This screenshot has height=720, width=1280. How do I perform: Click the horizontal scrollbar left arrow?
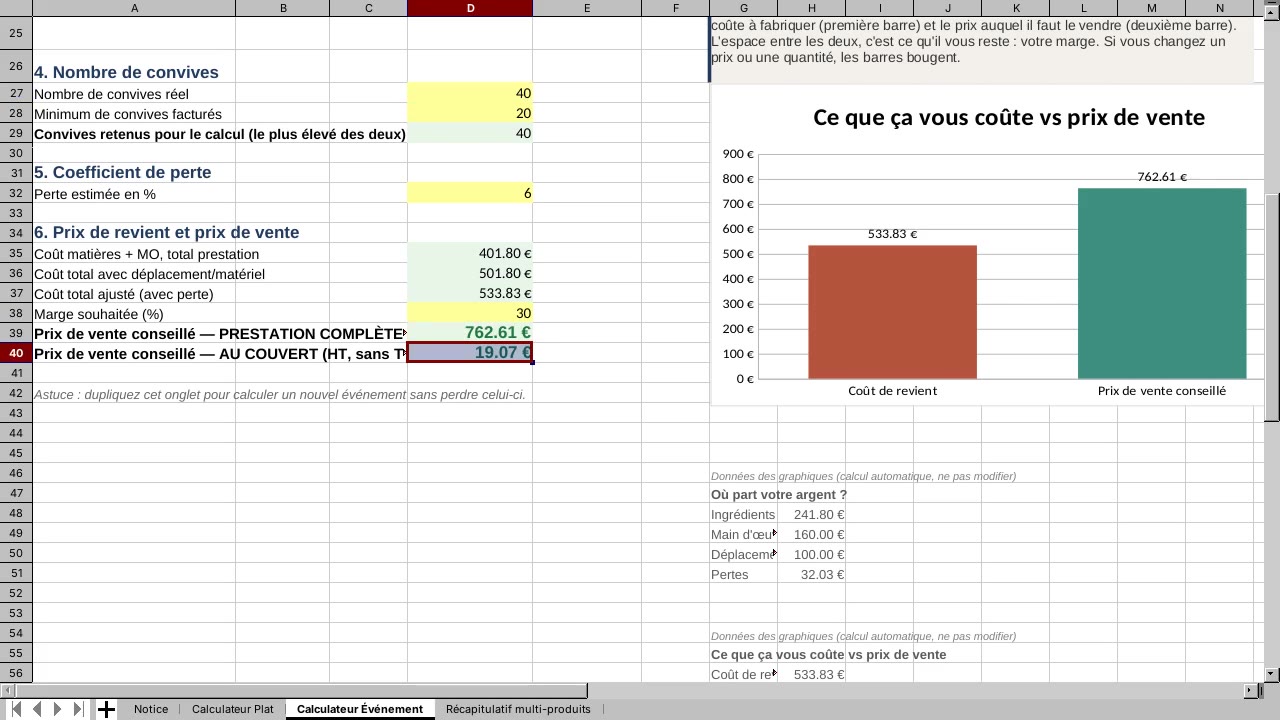6,690
